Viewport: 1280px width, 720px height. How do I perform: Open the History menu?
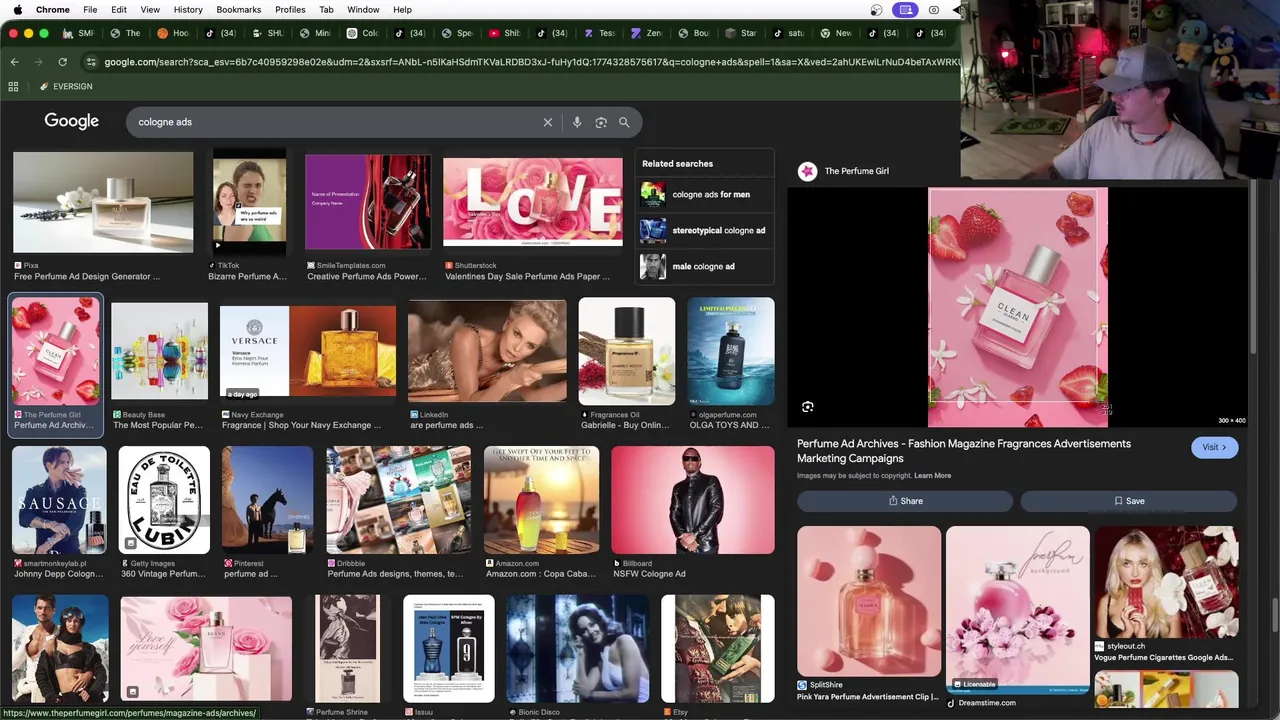pos(188,10)
